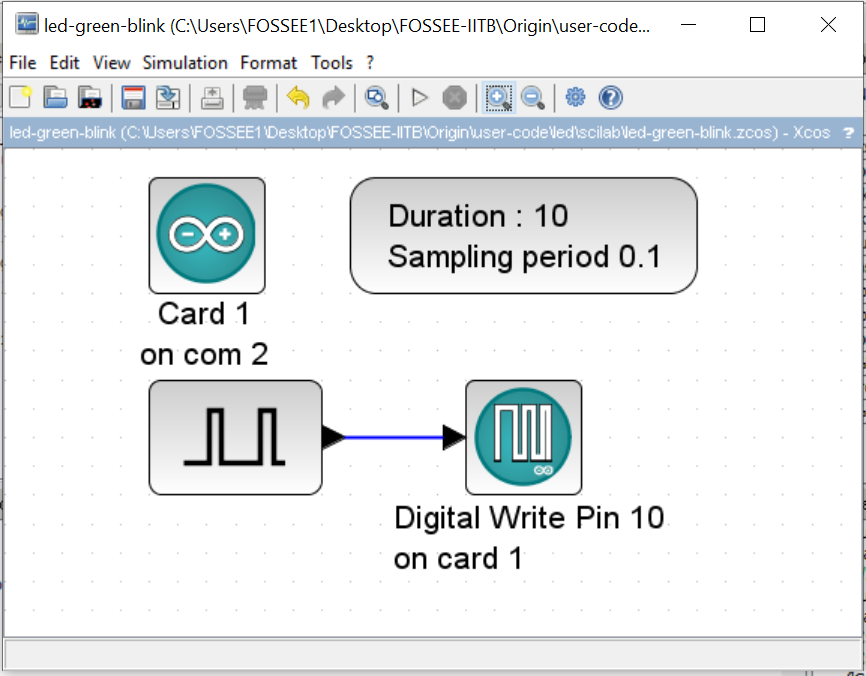
Task: Click the Save As toolbar icon
Action: click(x=168, y=98)
